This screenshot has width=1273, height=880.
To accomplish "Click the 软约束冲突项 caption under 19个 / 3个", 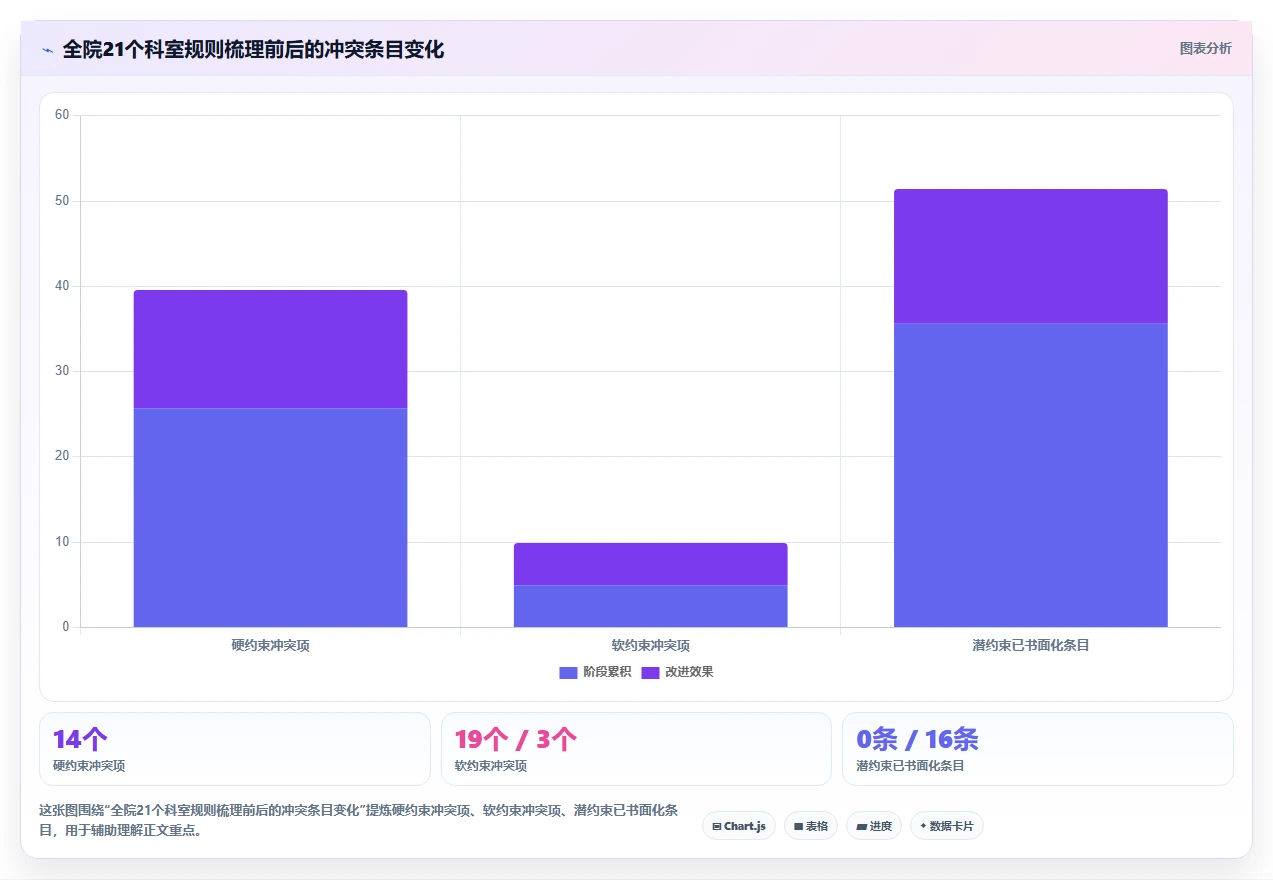I will (x=491, y=766).
